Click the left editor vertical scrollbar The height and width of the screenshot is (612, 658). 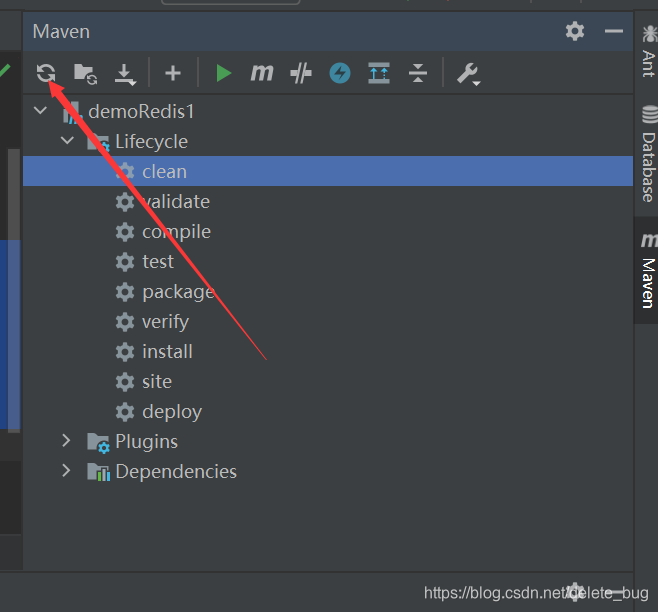(14, 290)
